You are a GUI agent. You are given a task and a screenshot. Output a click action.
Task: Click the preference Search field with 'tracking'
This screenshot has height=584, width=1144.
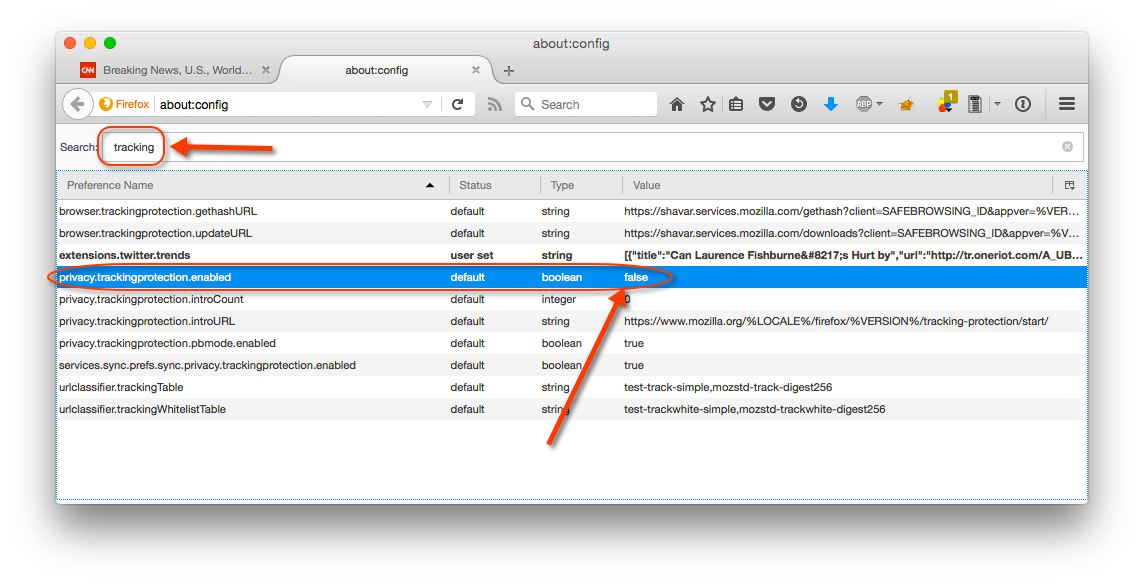pyautogui.click(x=591, y=147)
